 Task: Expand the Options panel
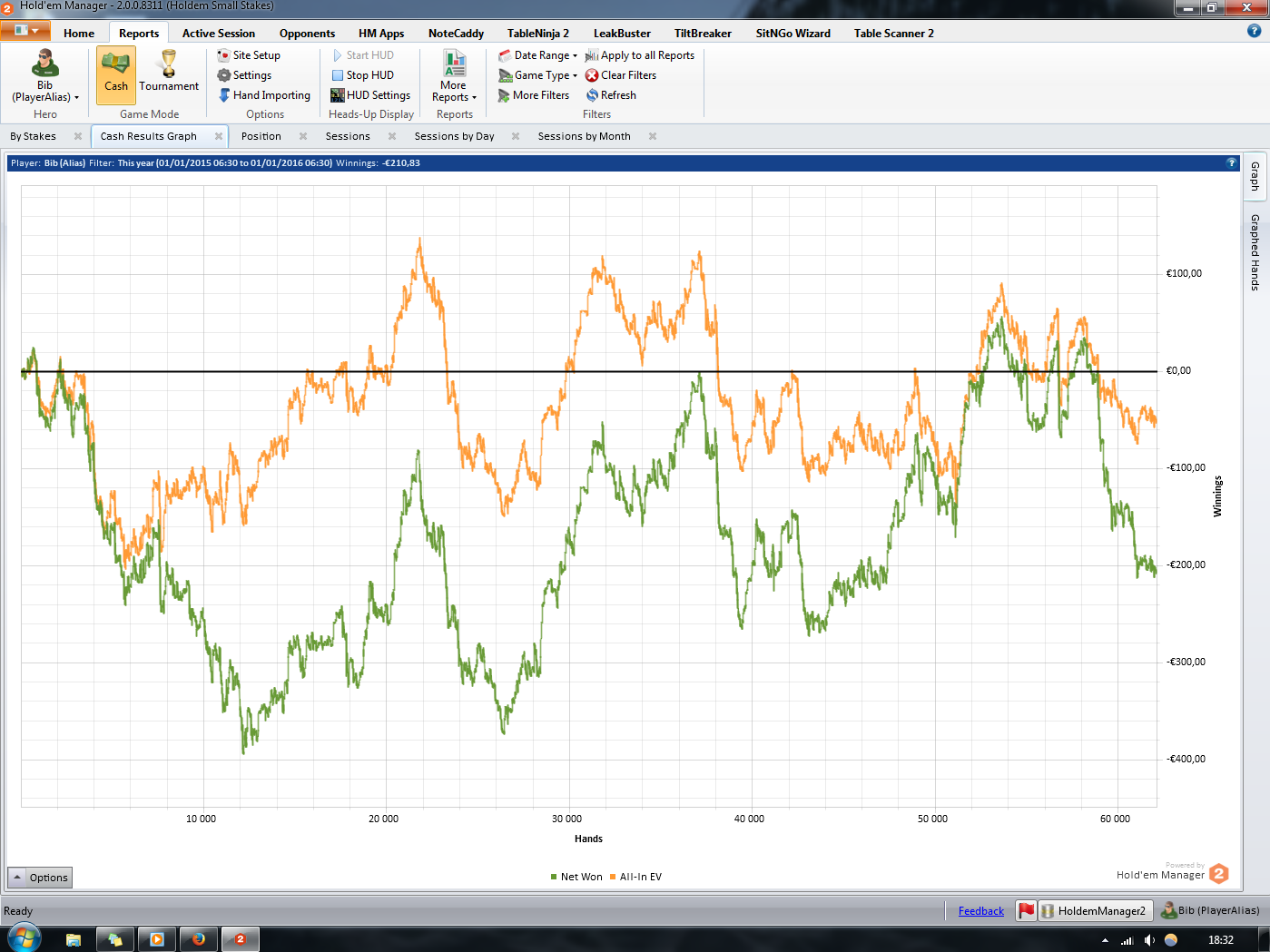click(39, 878)
